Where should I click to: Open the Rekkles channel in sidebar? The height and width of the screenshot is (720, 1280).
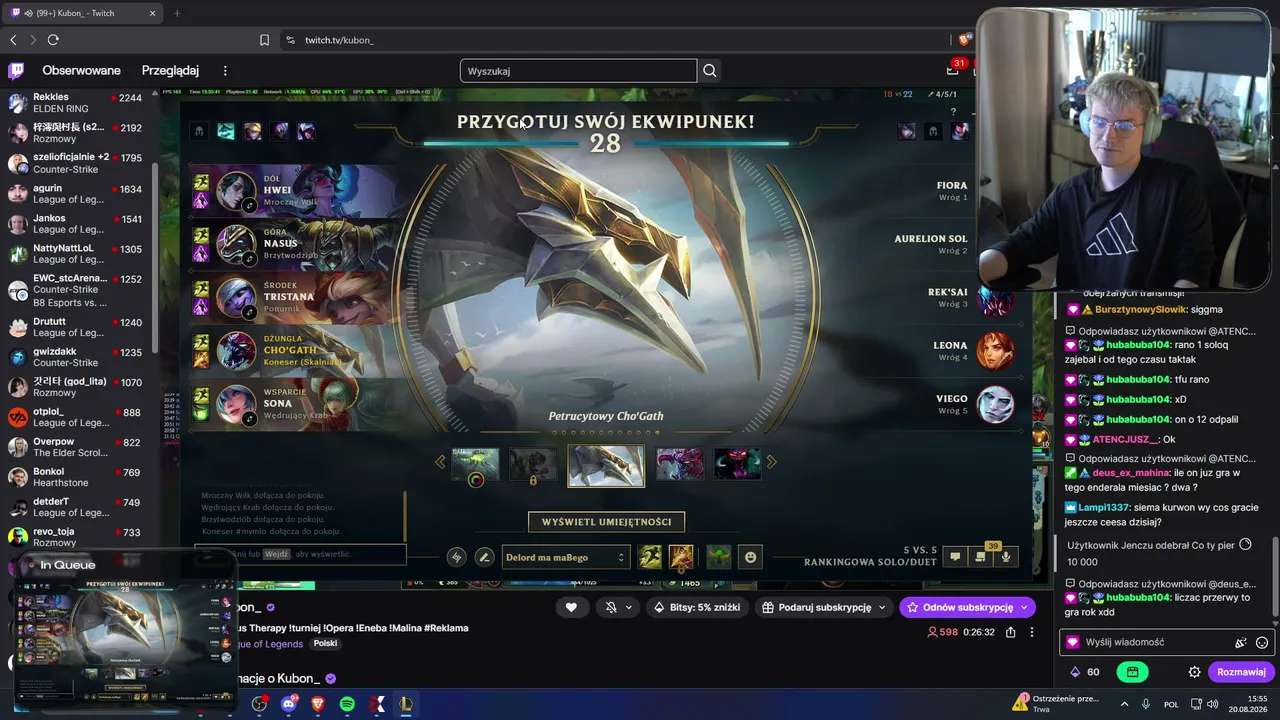coord(78,103)
